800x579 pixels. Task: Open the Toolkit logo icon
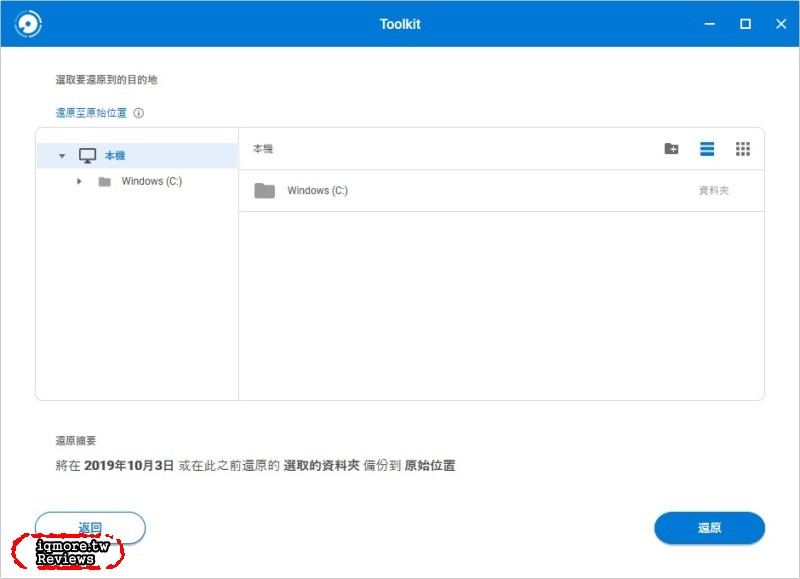pyautogui.click(x=29, y=23)
